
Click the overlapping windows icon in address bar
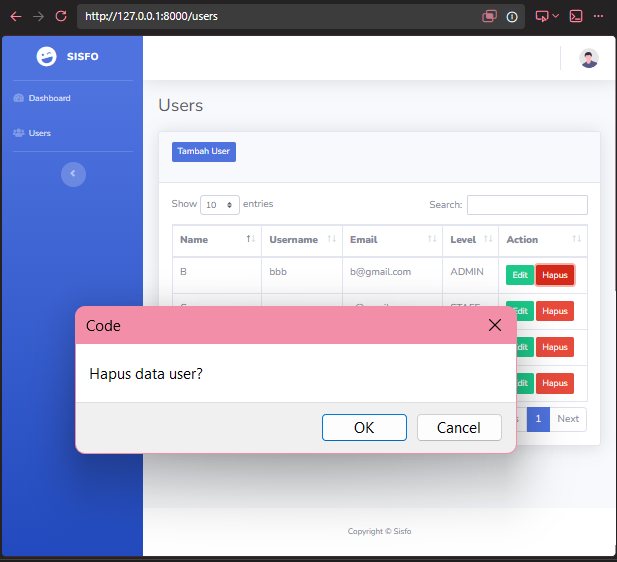click(x=489, y=17)
